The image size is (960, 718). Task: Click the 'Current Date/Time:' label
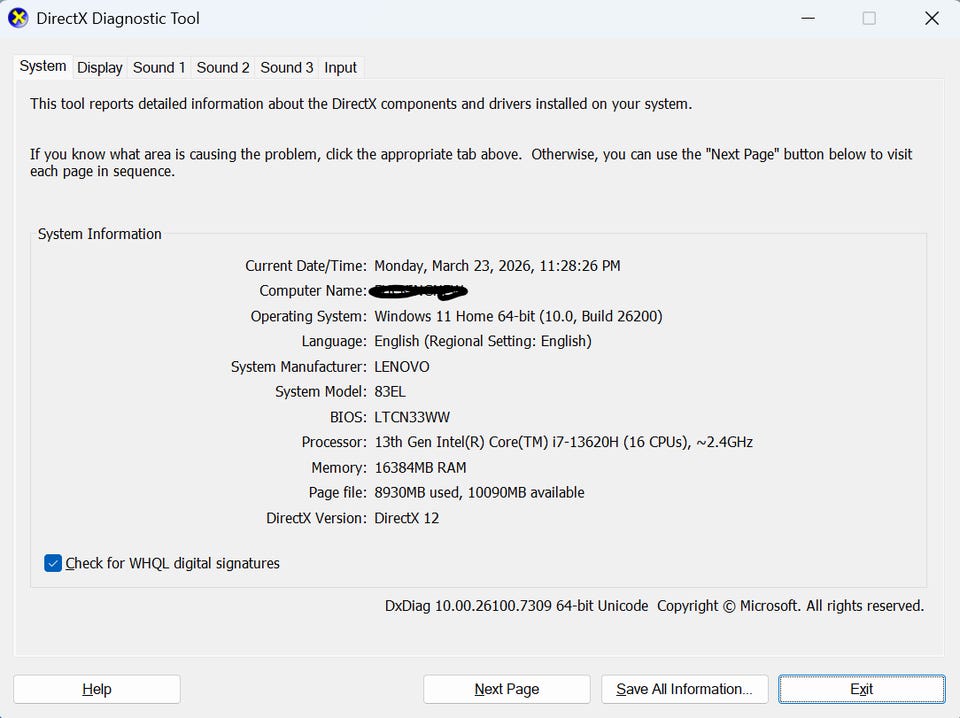tap(306, 266)
